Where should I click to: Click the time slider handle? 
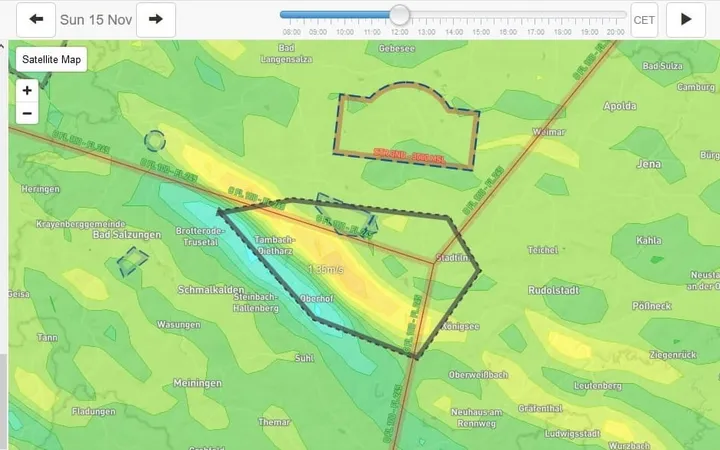[400, 15]
